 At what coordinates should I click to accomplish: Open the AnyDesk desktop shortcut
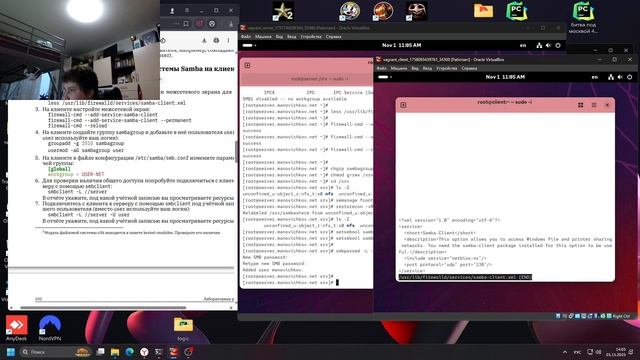[x=16, y=328]
